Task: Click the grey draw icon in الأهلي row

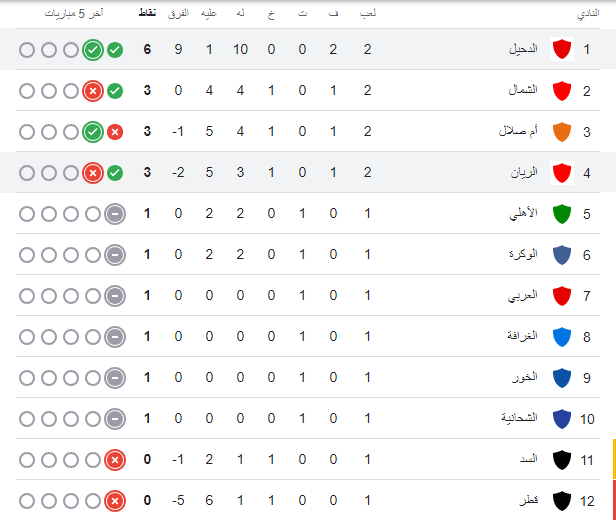Action: tap(115, 214)
